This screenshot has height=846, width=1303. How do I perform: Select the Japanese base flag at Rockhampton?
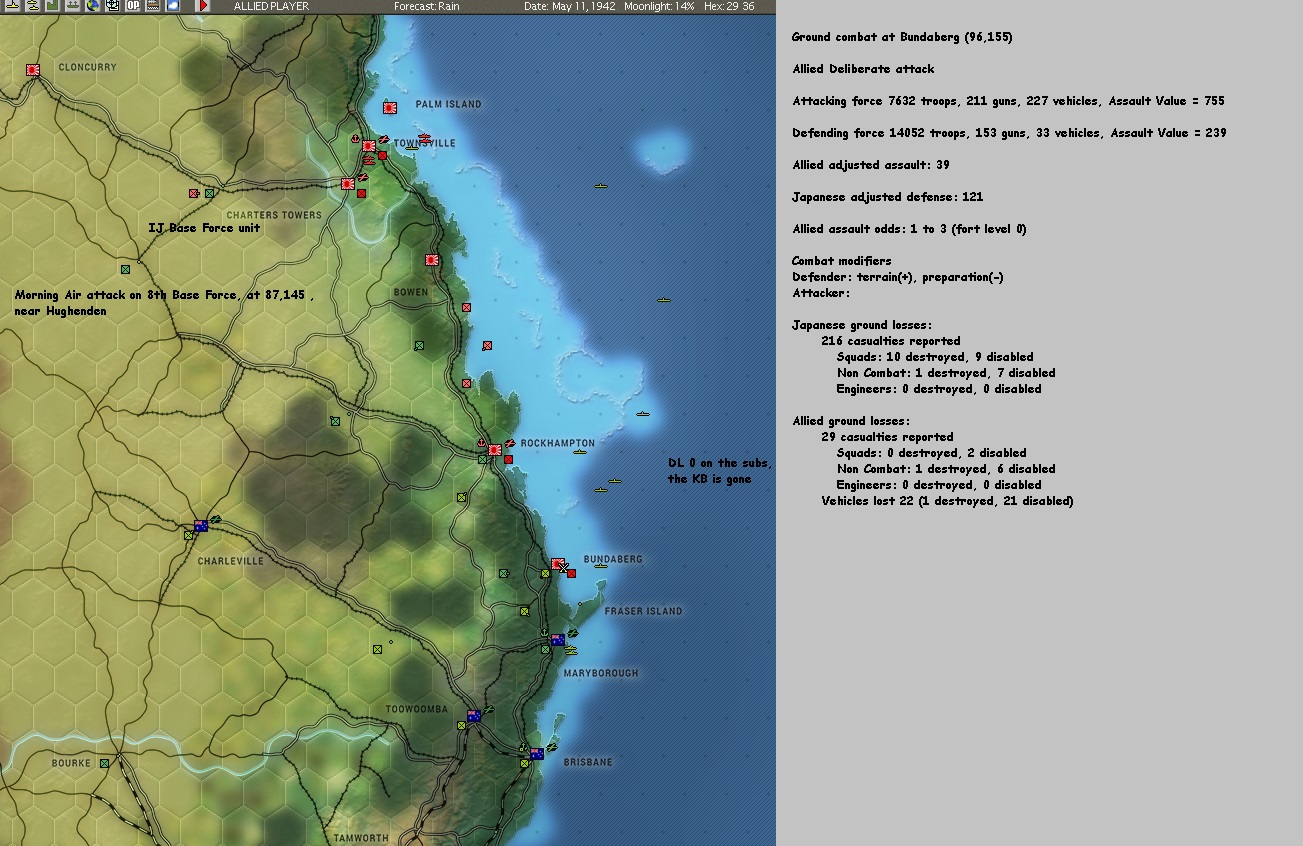tap(495, 451)
